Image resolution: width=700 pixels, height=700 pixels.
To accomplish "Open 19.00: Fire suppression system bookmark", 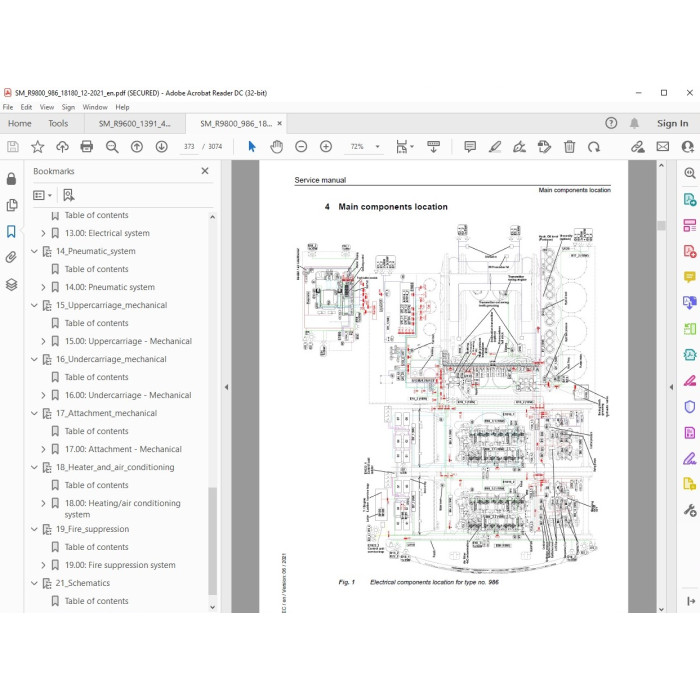I will pyautogui.click(x=120, y=565).
